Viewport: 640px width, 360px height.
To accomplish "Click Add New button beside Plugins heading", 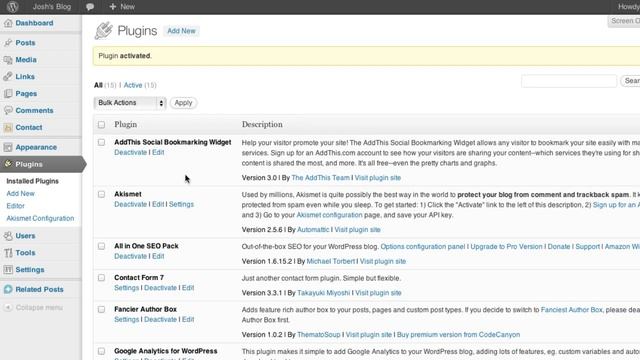I will [181, 31].
